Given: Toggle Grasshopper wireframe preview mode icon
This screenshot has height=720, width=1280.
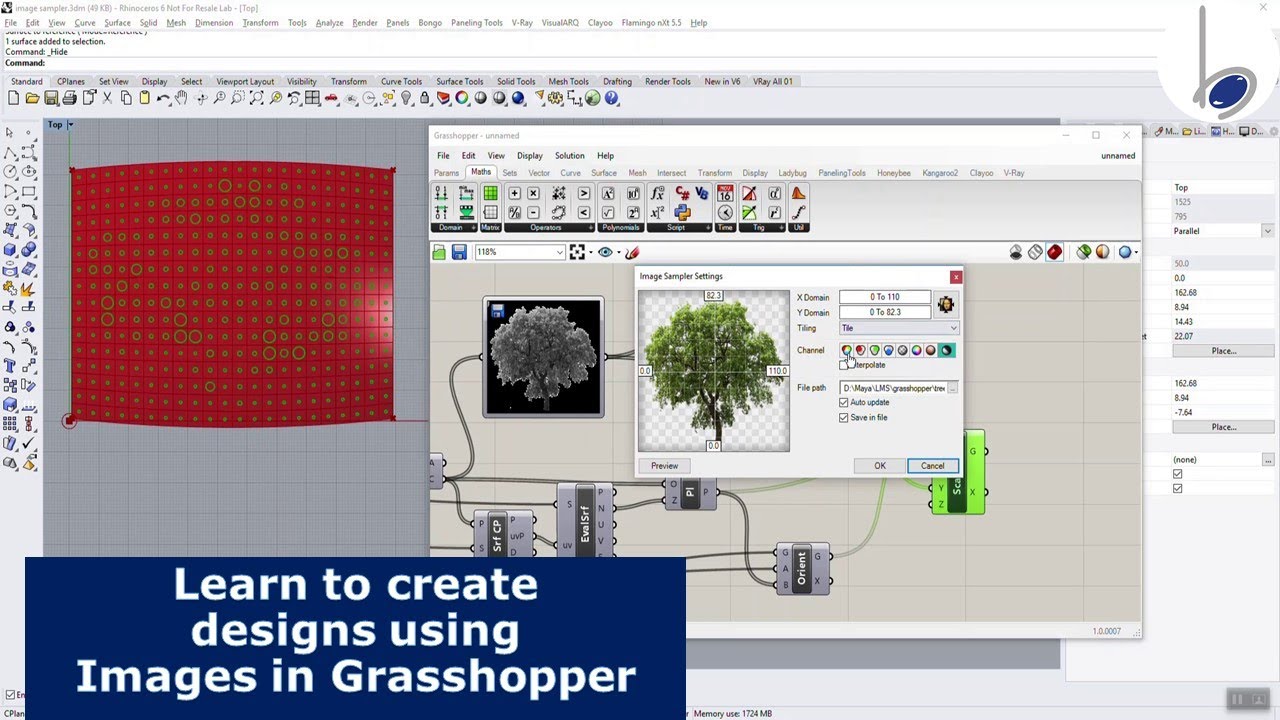Looking at the screenshot, I should (1035, 252).
